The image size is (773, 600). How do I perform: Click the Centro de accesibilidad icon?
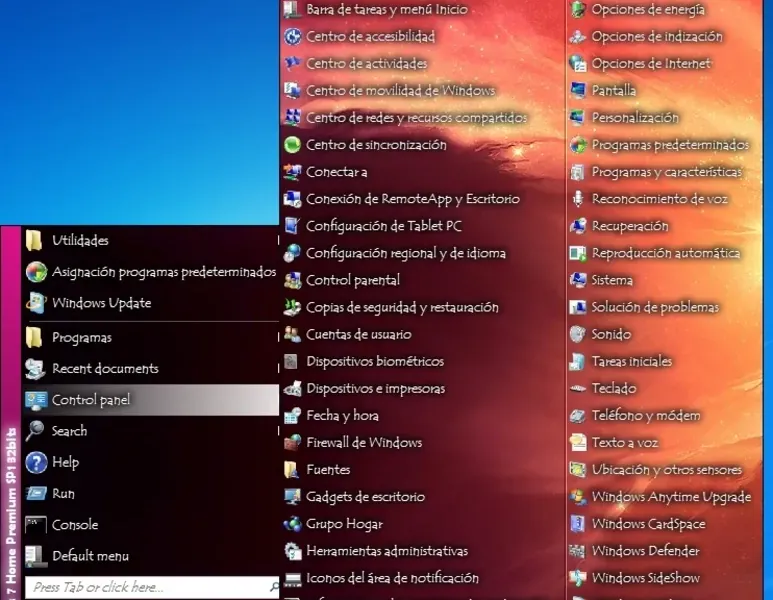coord(293,36)
